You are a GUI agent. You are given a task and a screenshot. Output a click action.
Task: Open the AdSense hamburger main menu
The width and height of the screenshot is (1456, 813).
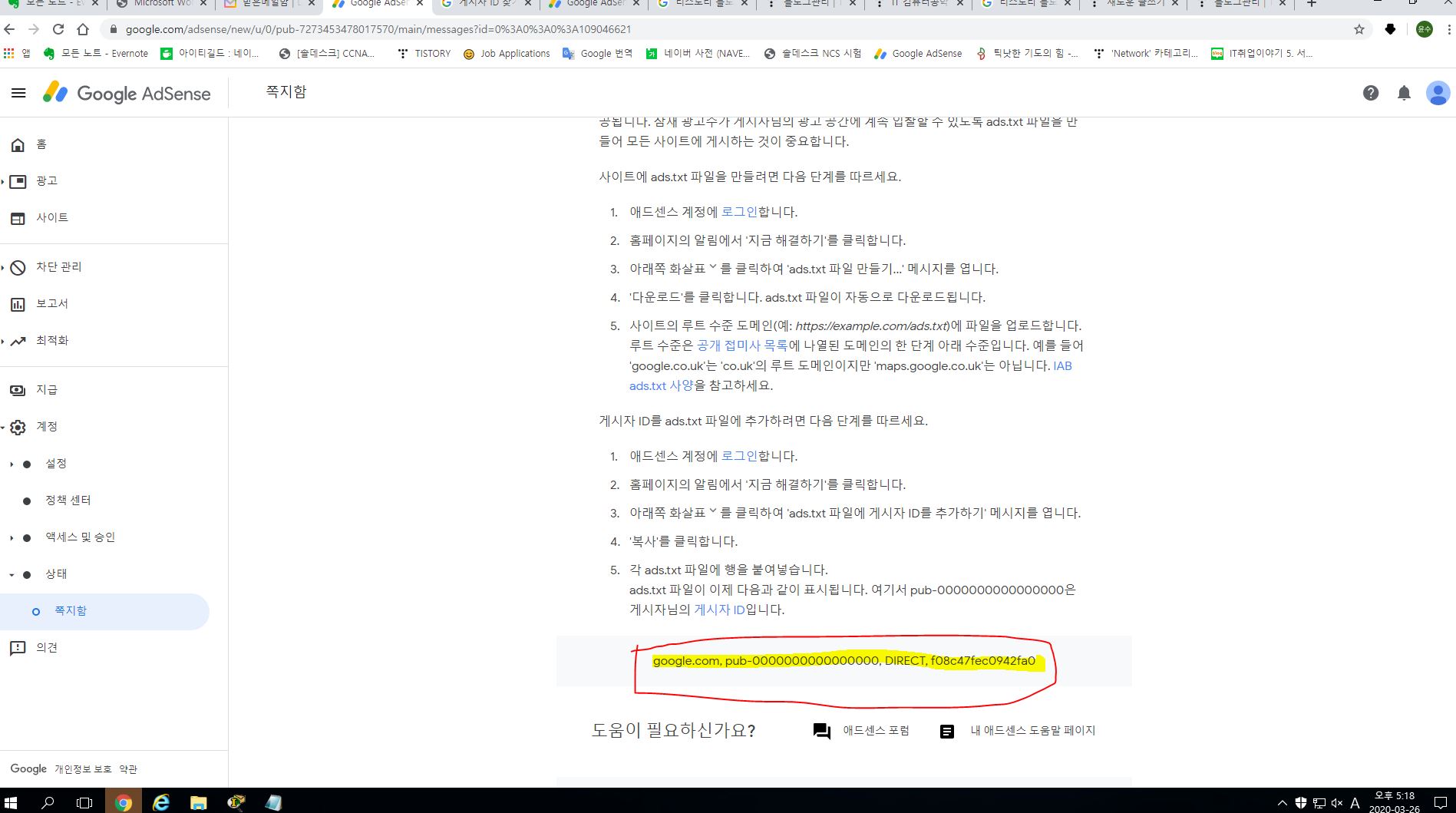pos(18,93)
